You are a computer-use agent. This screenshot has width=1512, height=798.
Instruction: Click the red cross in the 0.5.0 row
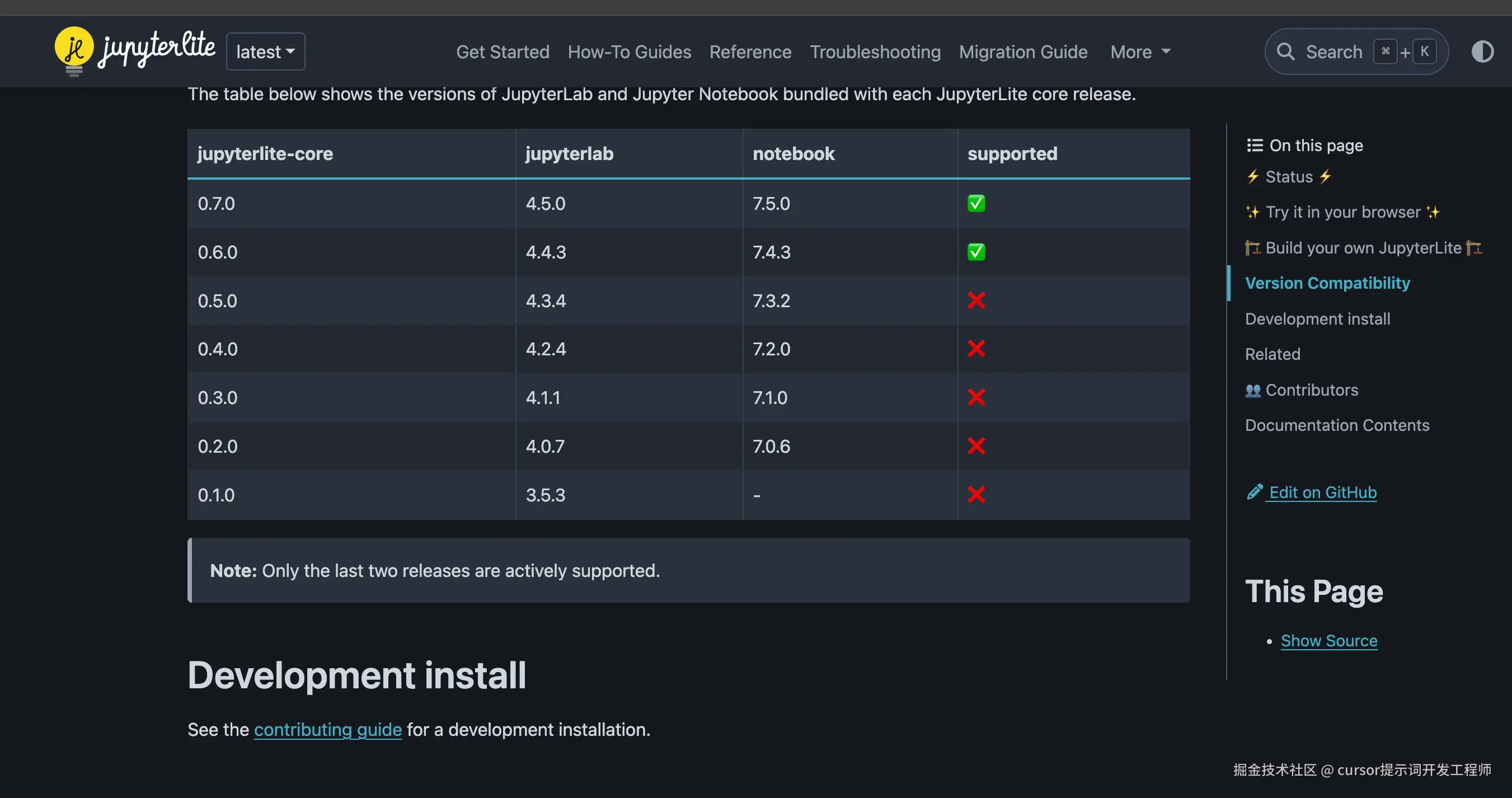976,301
